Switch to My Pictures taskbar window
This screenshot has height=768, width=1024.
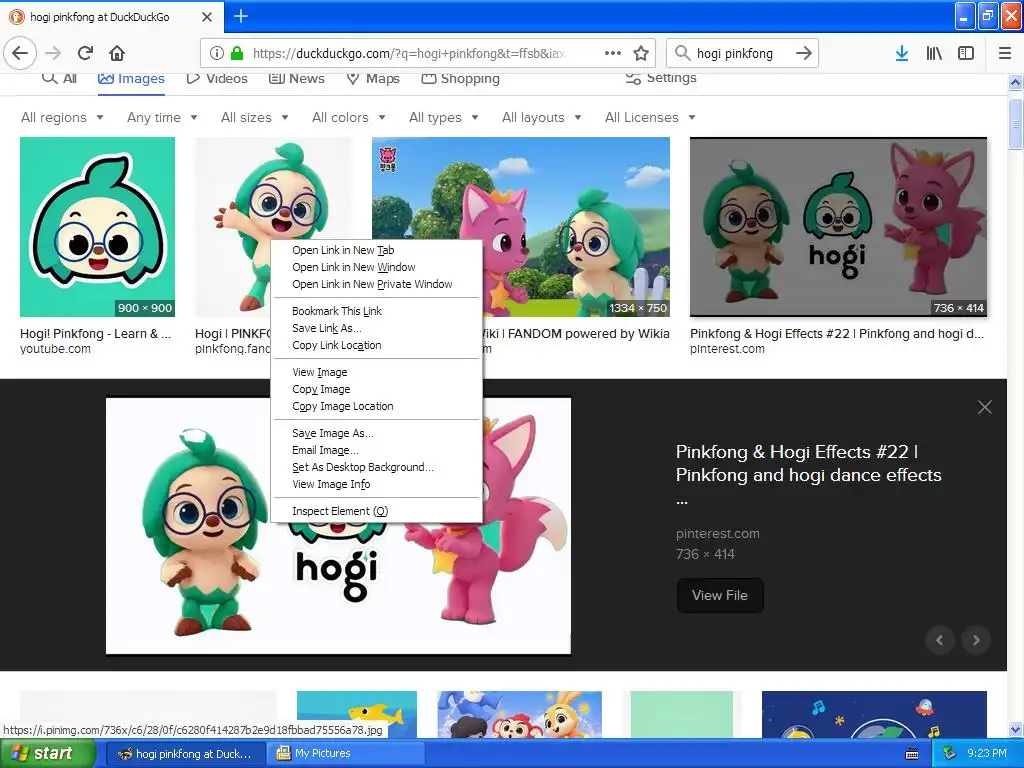(346, 754)
